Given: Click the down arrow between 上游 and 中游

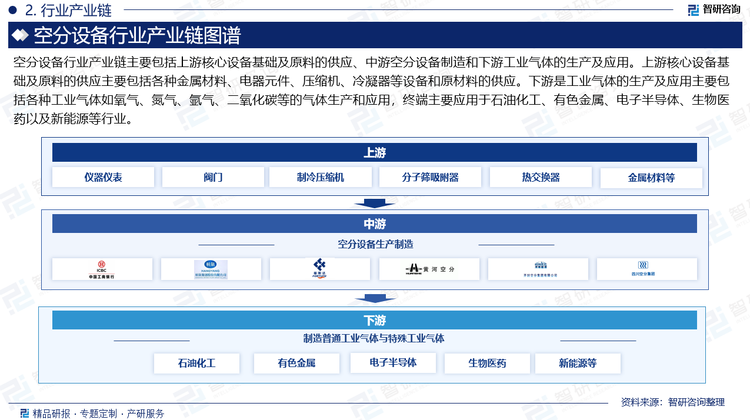Looking at the screenshot, I should pos(375,204).
